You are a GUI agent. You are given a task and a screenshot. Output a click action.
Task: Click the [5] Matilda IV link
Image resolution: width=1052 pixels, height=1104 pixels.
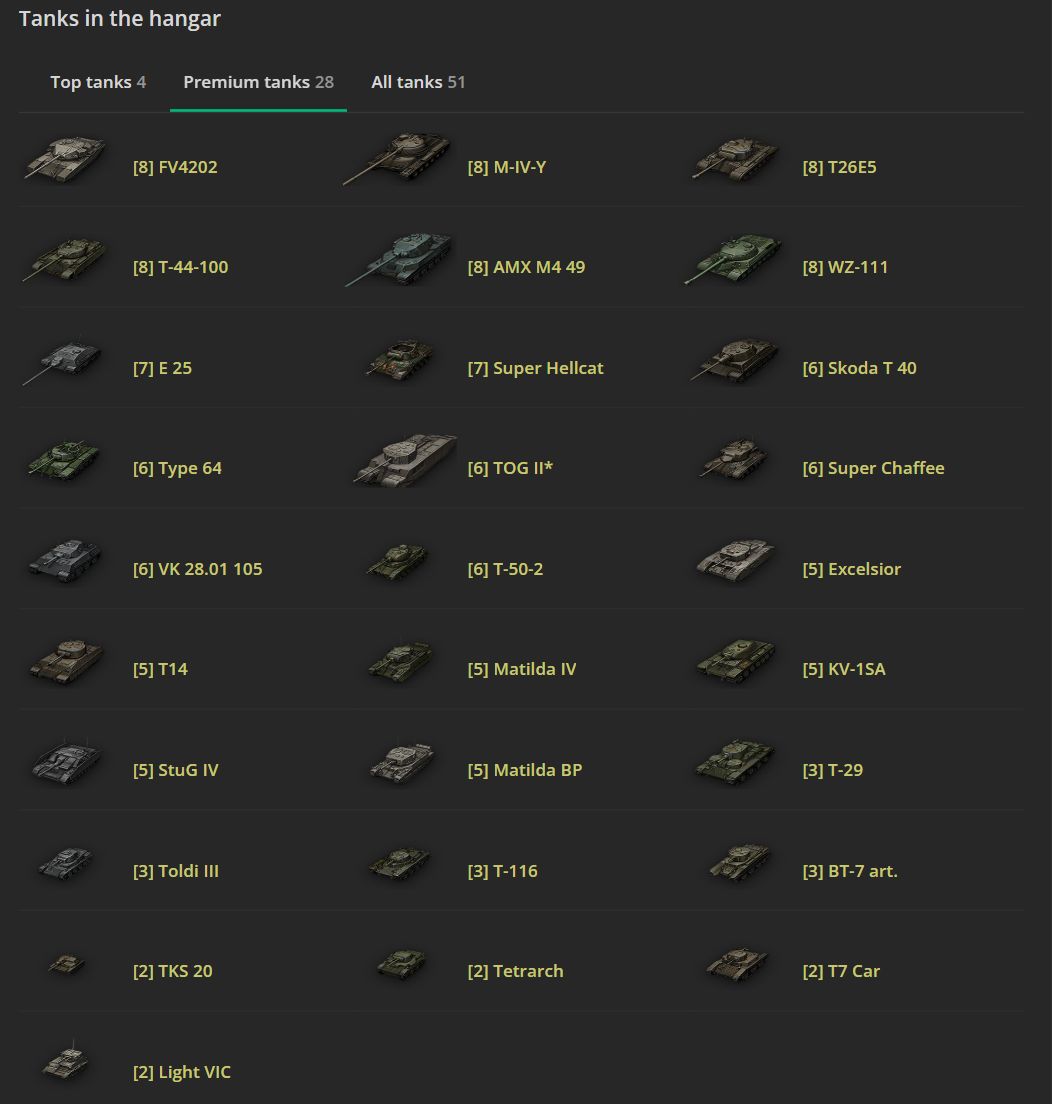(521, 669)
